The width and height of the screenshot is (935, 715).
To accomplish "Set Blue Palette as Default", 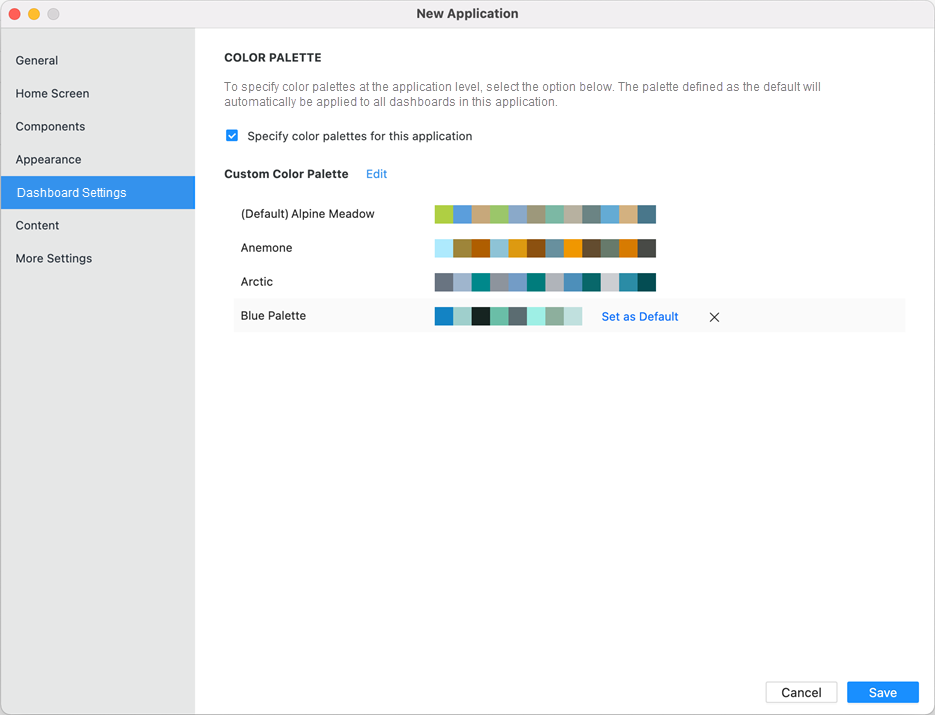I will click(639, 317).
